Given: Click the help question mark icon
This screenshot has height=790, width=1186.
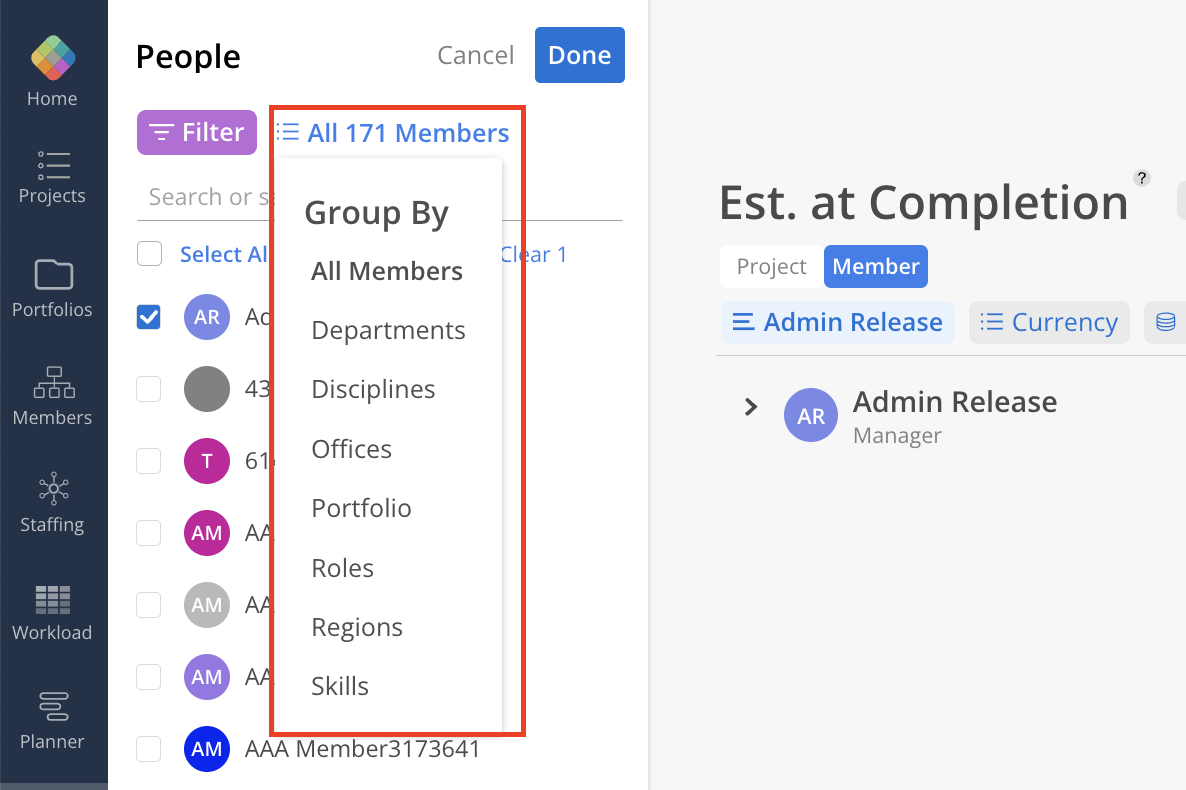Looking at the screenshot, I should pyautogui.click(x=1142, y=178).
